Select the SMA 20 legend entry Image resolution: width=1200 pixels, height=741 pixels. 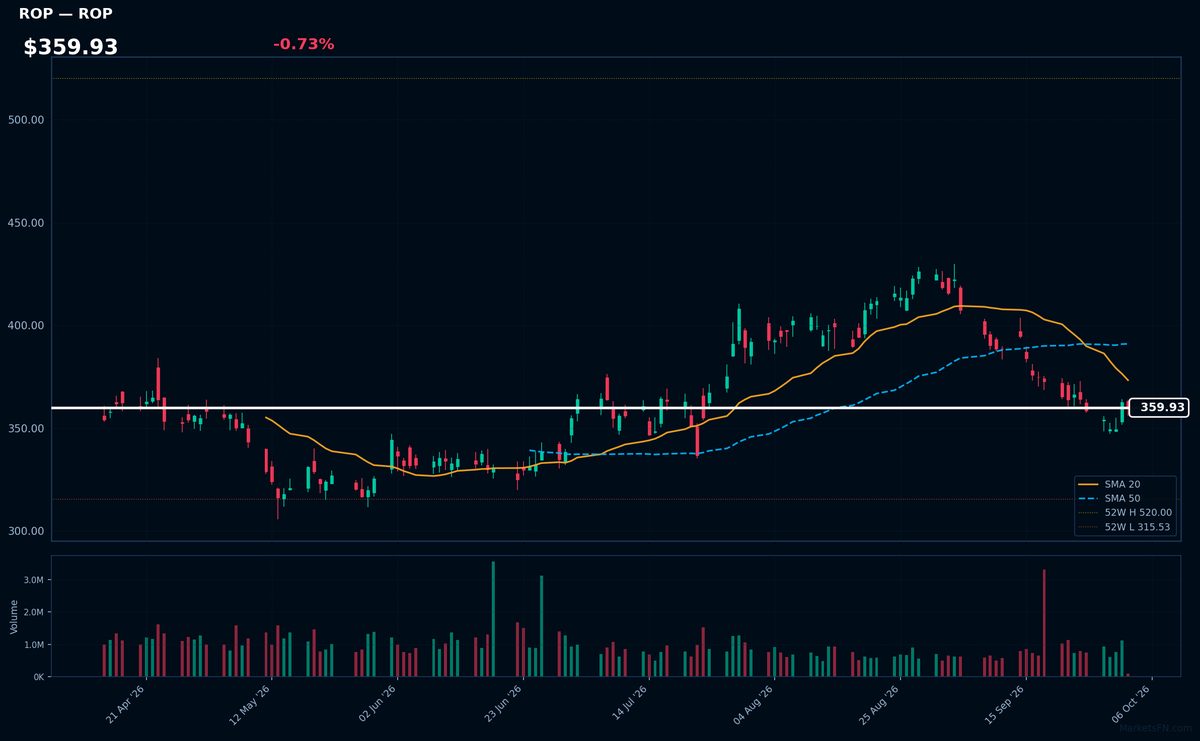point(1122,484)
